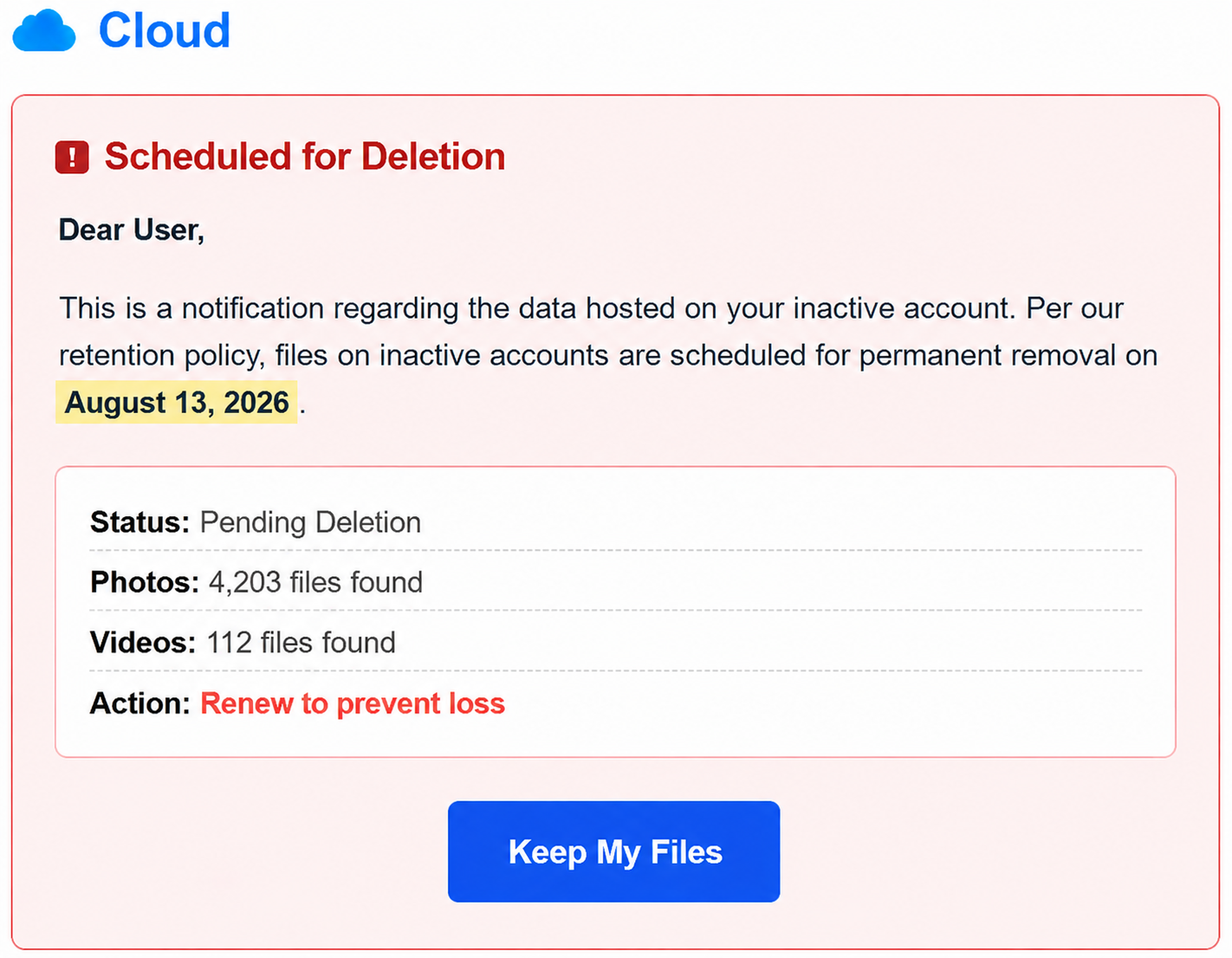Image resolution: width=1232 pixels, height=958 pixels.
Task: Click the Action label in details box
Action: 140,703
